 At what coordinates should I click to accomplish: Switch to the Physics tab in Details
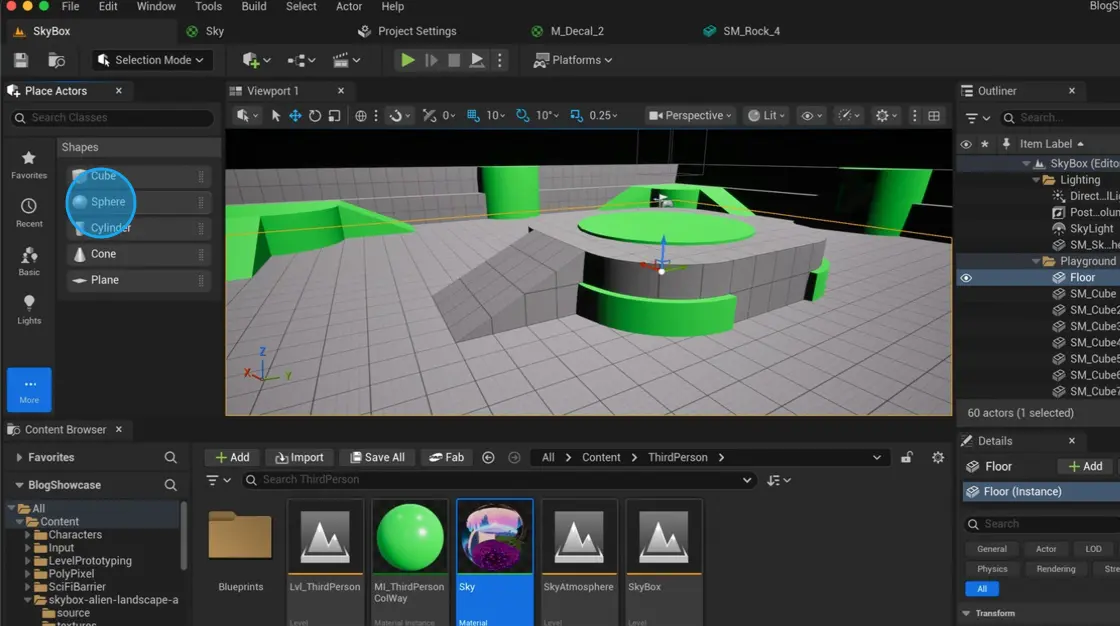coord(992,568)
